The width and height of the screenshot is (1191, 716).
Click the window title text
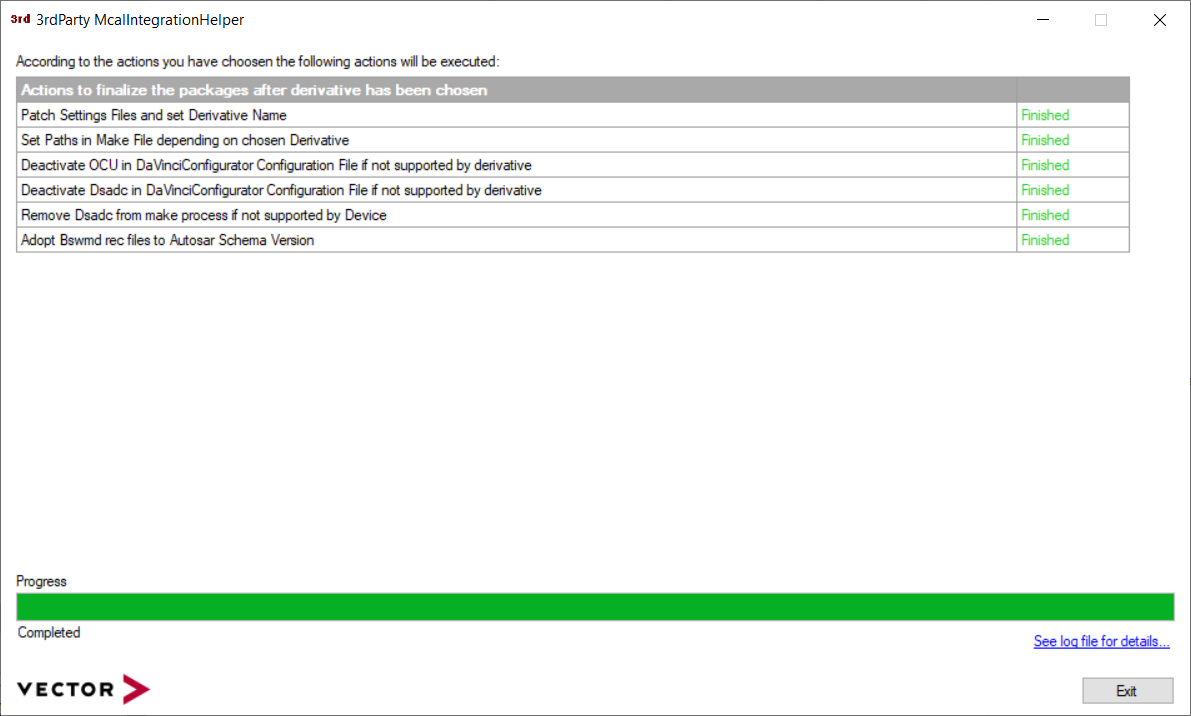tap(139, 20)
